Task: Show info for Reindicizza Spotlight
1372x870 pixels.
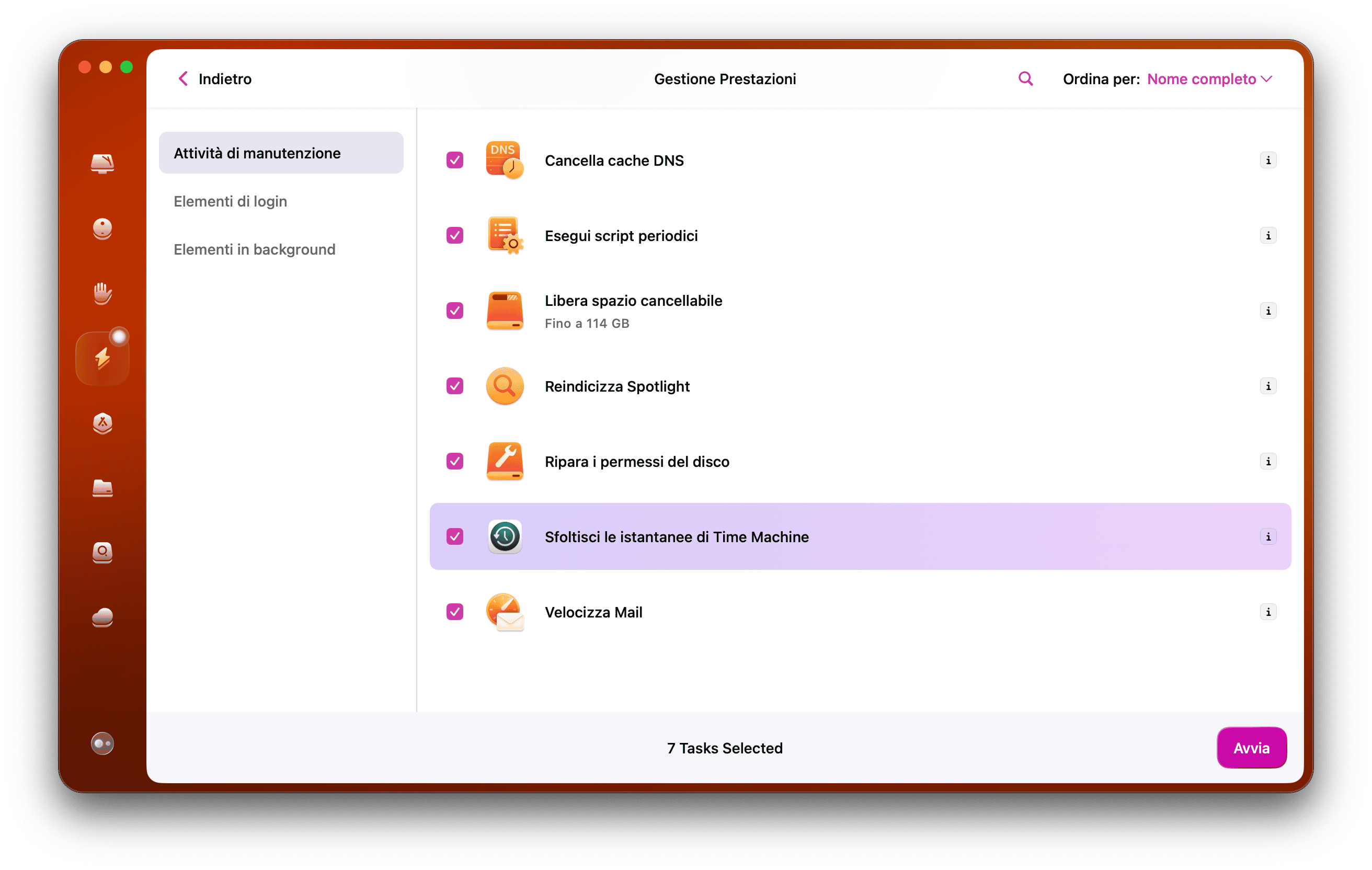Action: tap(1268, 386)
